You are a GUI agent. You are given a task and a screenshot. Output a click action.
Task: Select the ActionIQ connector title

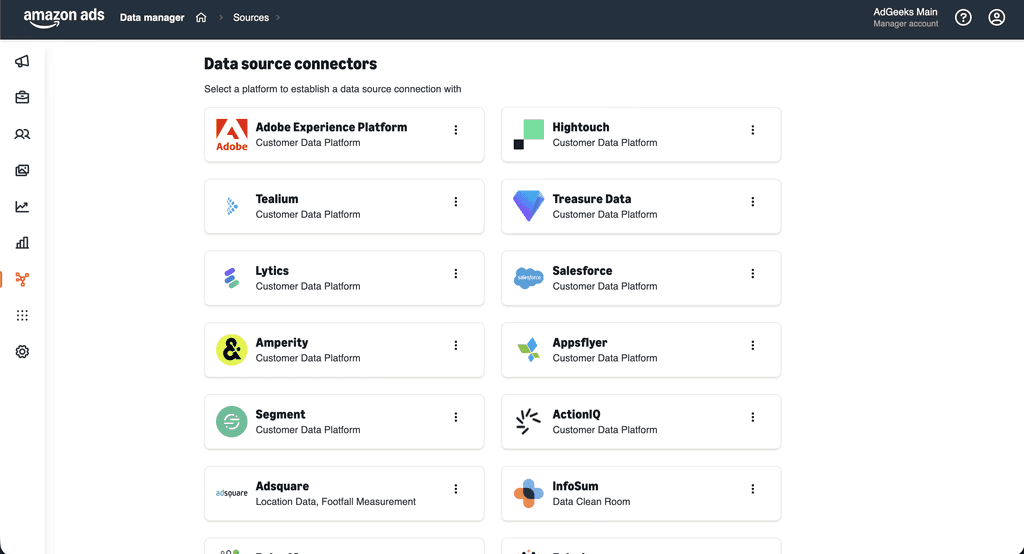[x=576, y=415]
